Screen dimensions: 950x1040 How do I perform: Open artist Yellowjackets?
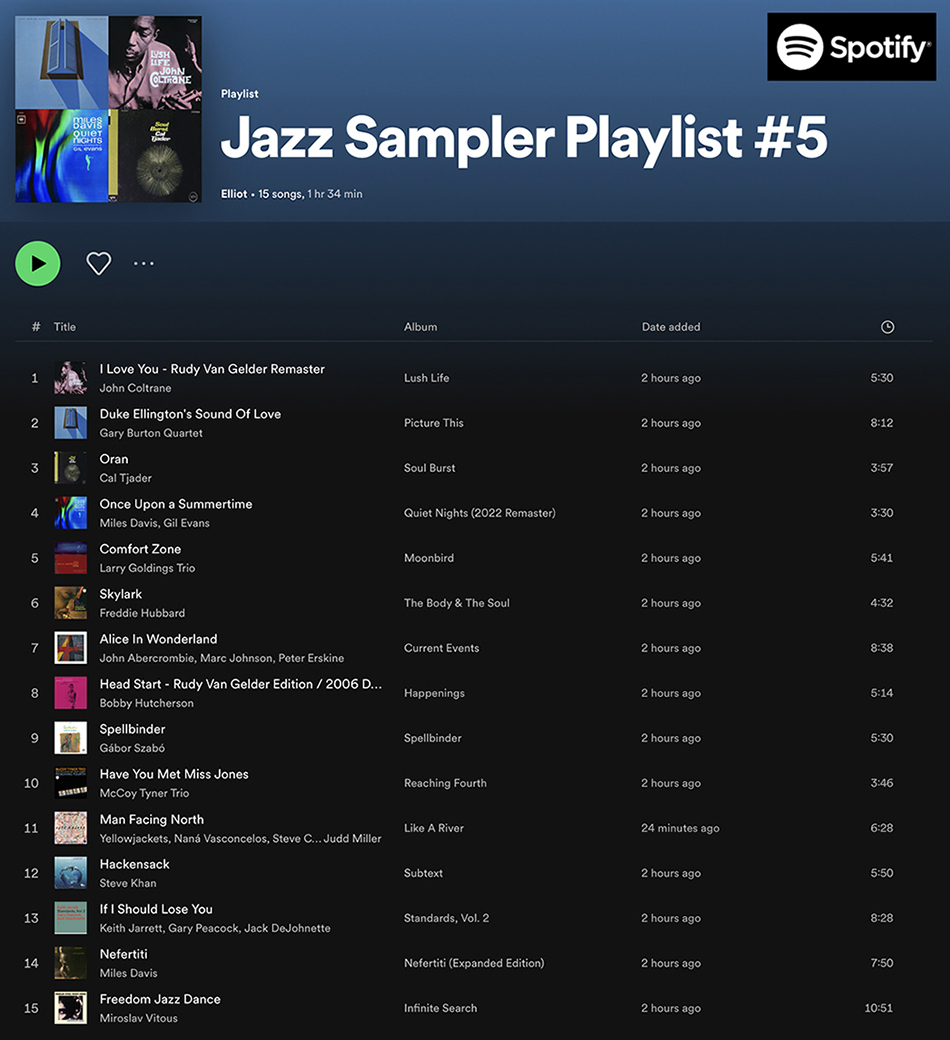[134, 838]
